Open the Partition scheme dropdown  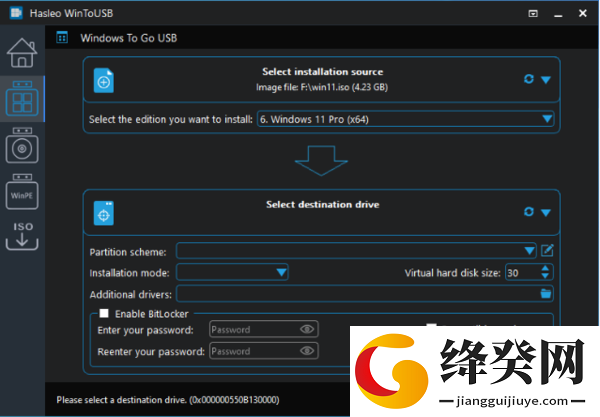(356, 251)
